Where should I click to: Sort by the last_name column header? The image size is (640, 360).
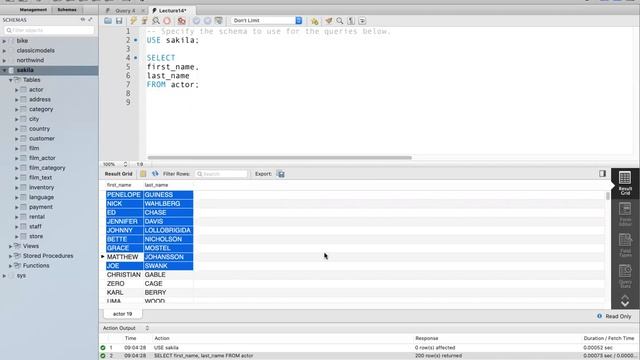click(156, 185)
